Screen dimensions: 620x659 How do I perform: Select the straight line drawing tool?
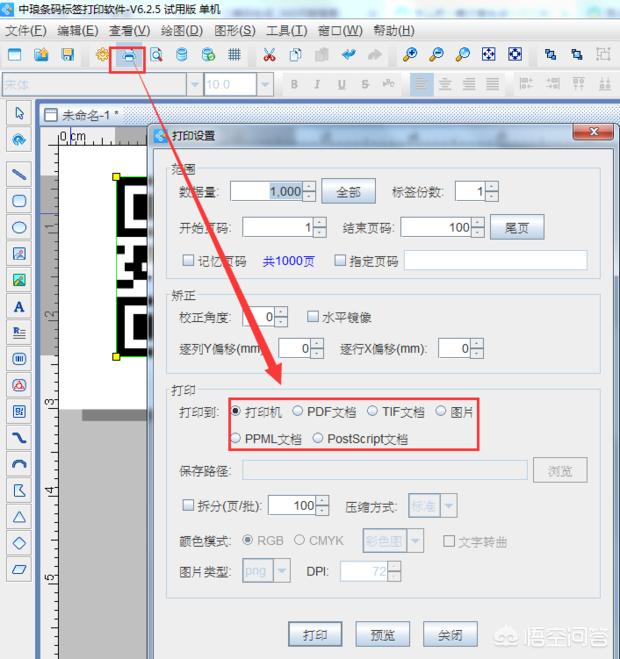click(19, 174)
